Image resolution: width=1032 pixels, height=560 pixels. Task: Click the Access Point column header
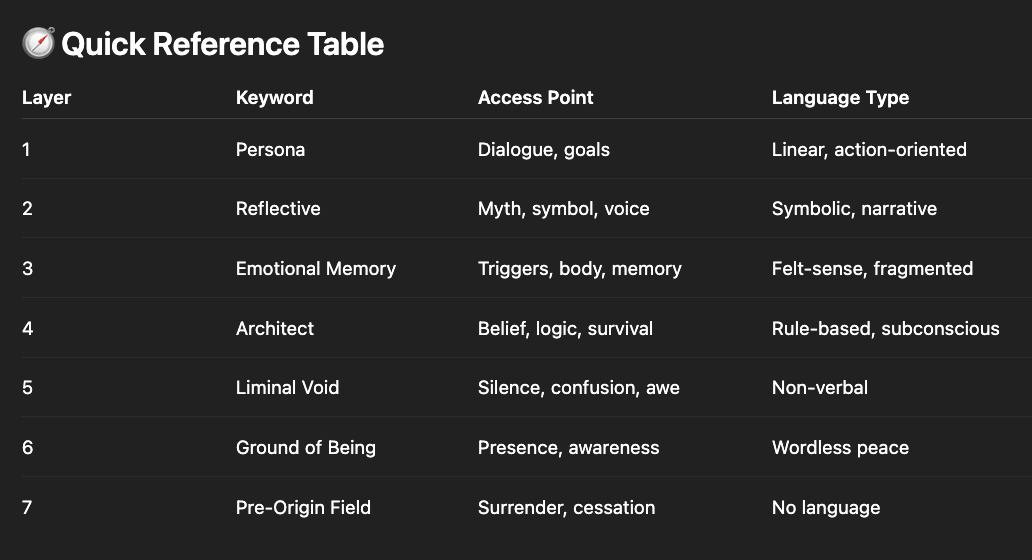[x=535, y=98]
